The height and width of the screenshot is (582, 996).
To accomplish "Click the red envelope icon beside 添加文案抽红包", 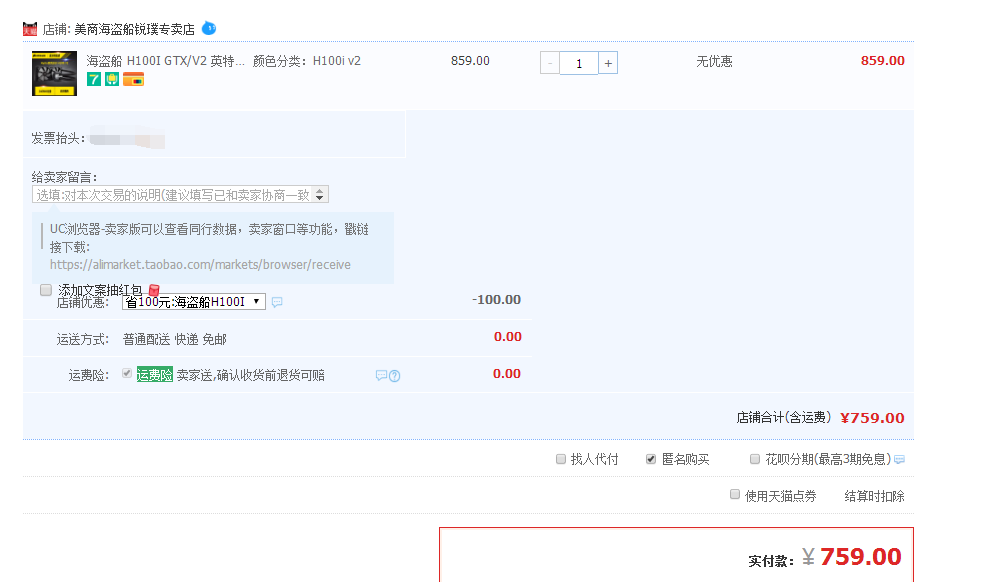I will [x=154, y=290].
